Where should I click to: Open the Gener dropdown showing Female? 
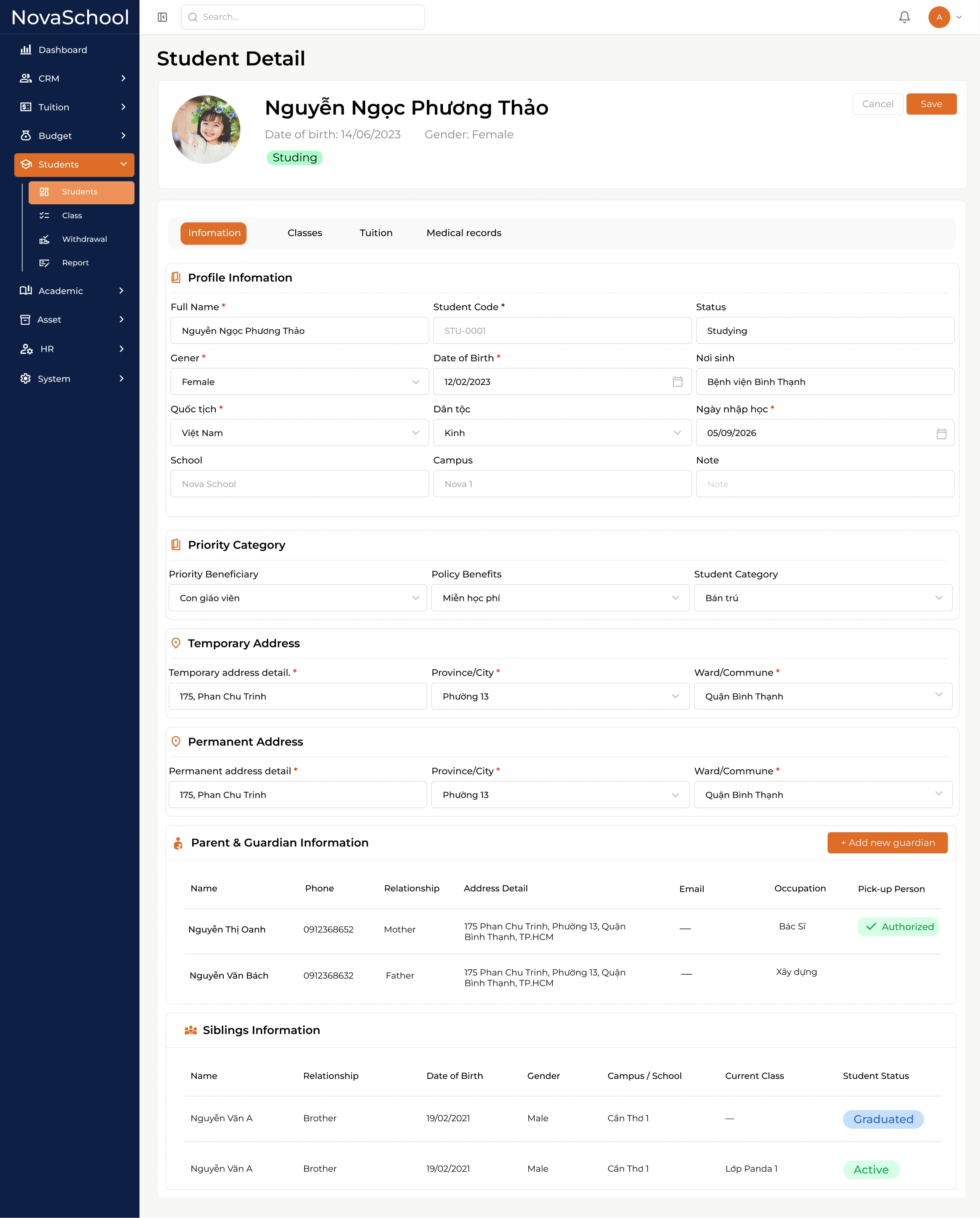(x=299, y=382)
